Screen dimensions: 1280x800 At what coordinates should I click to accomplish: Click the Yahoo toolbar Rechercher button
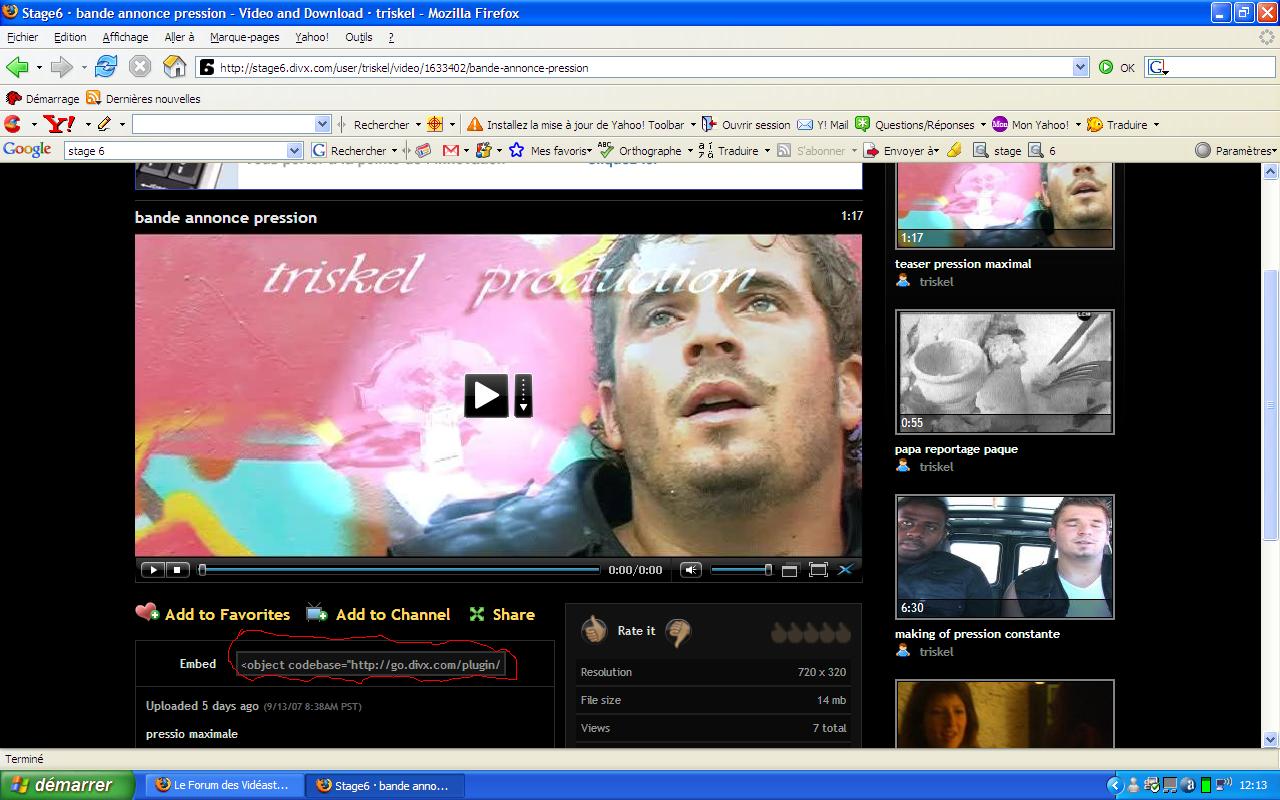coord(381,124)
